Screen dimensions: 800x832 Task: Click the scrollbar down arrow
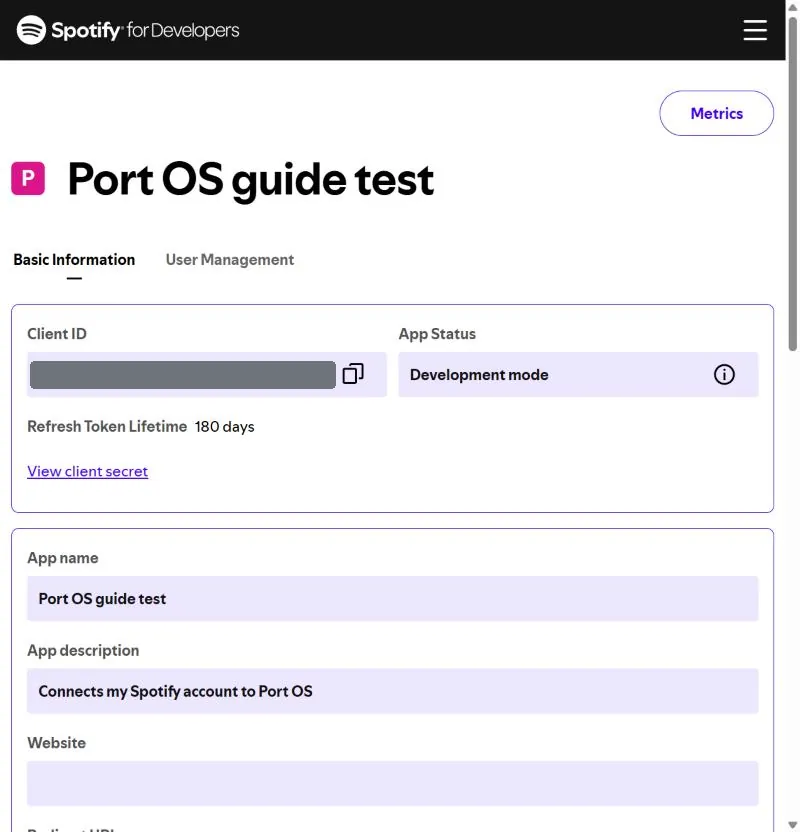tap(793, 826)
